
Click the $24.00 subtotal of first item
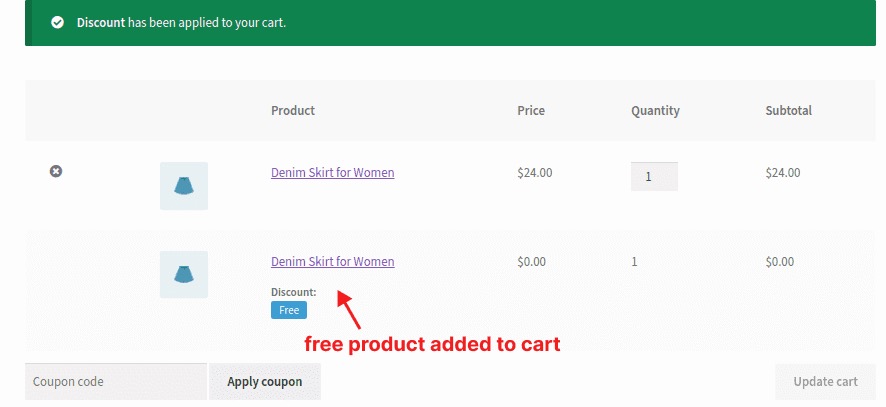tap(783, 173)
